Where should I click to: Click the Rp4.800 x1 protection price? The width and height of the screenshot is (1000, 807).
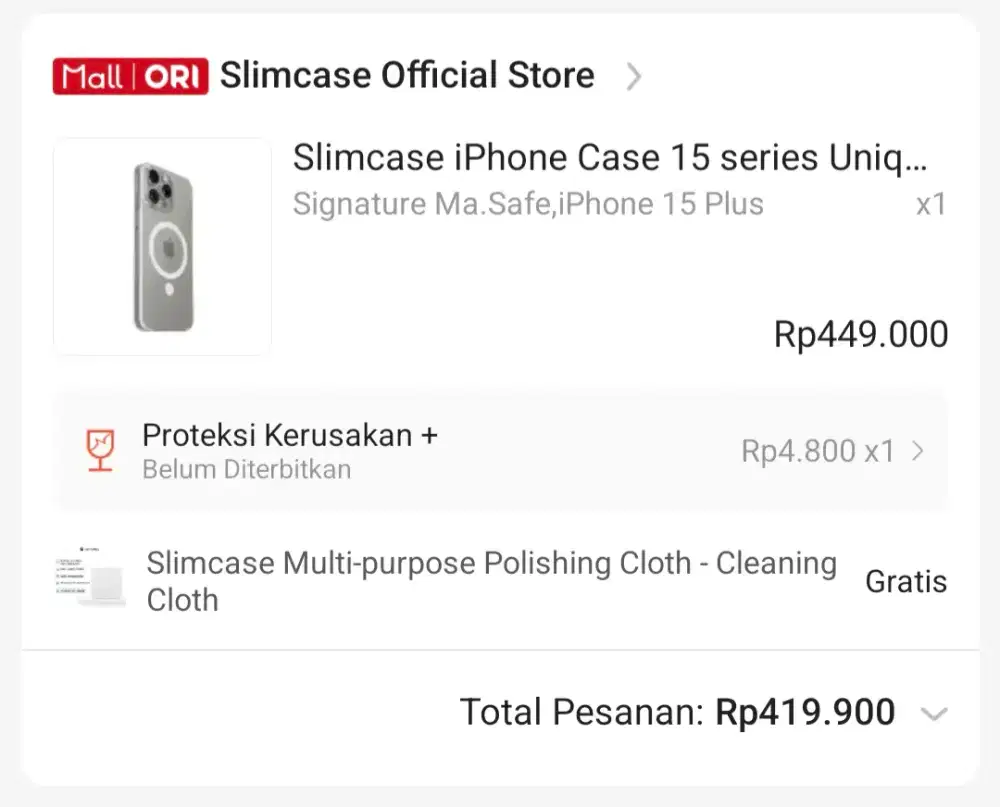pos(817,451)
